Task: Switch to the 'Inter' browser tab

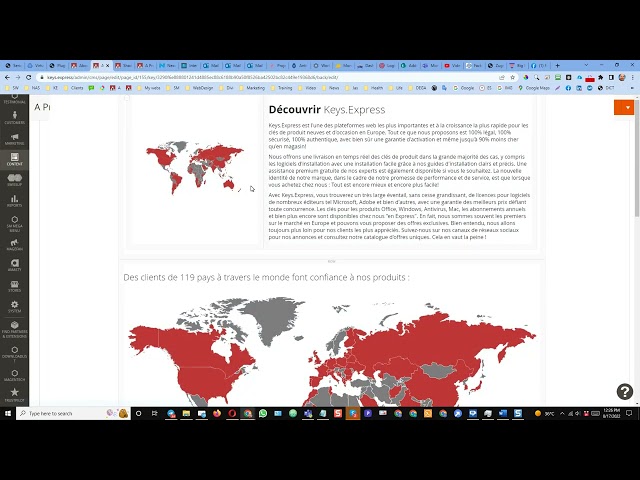Action: [x=189, y=65]
